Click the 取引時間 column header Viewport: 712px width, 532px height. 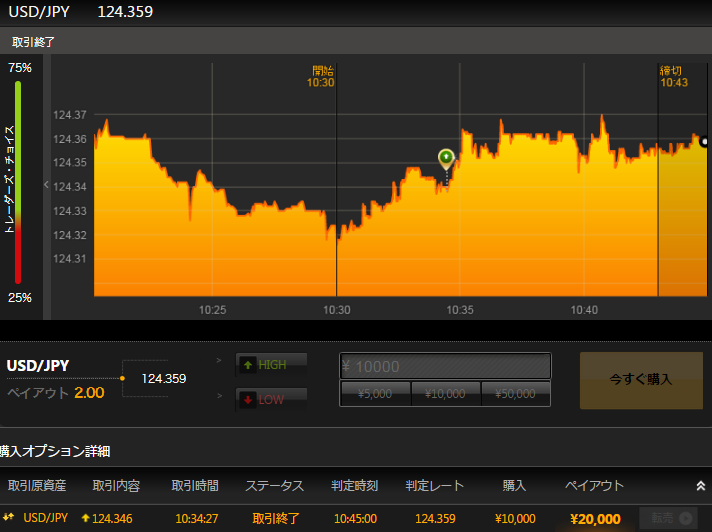click(x=195, y=486)
